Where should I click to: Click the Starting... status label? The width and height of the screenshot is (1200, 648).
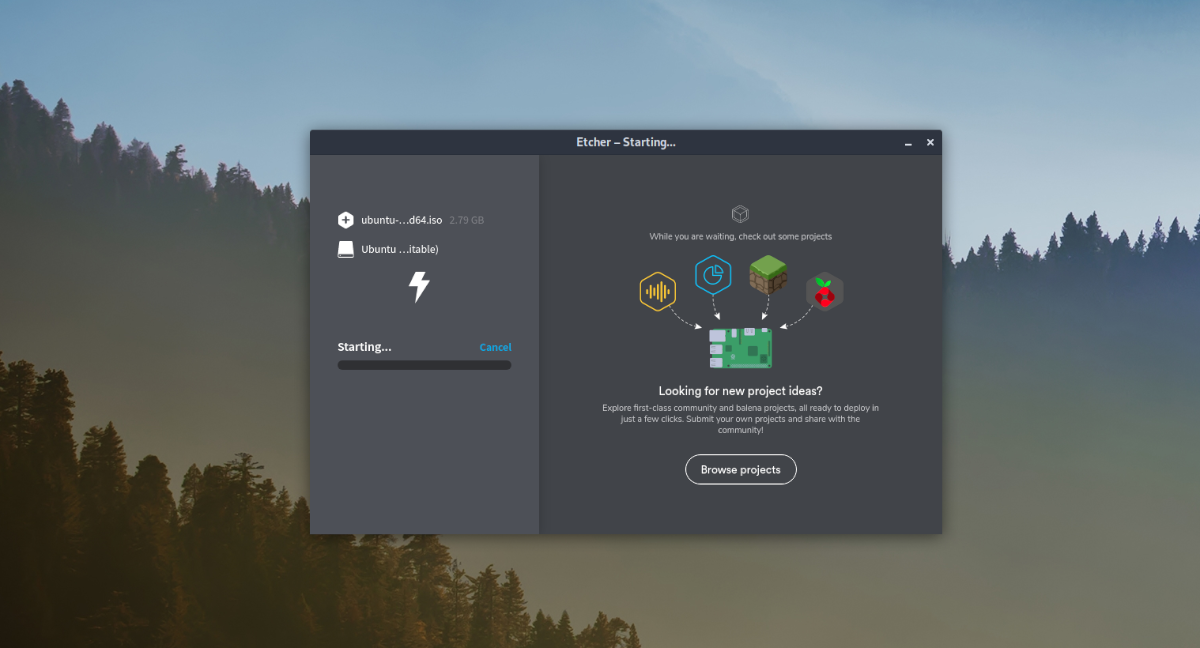pyautogui.click(x=365, y=348)
